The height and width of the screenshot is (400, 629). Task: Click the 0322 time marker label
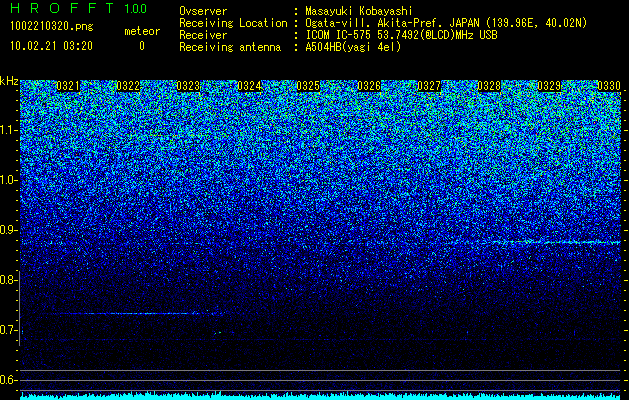[128, 86]
